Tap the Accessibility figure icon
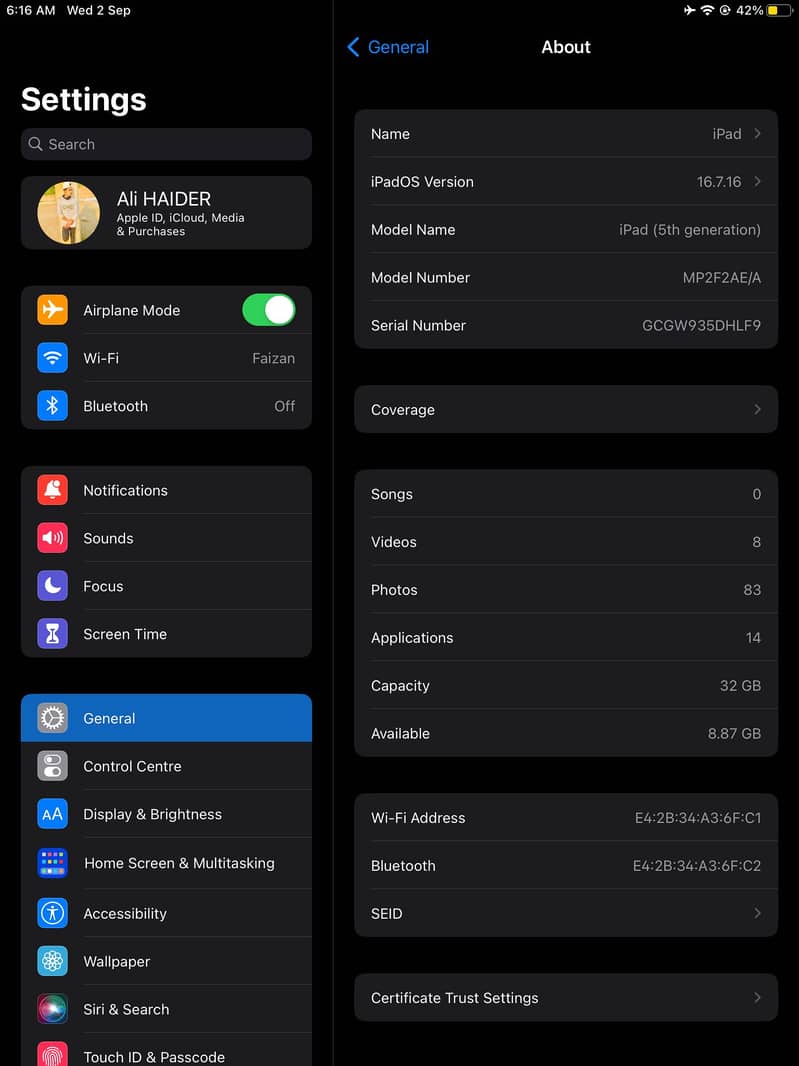Viewport: 799px width, 1066px height. point(52,913)
